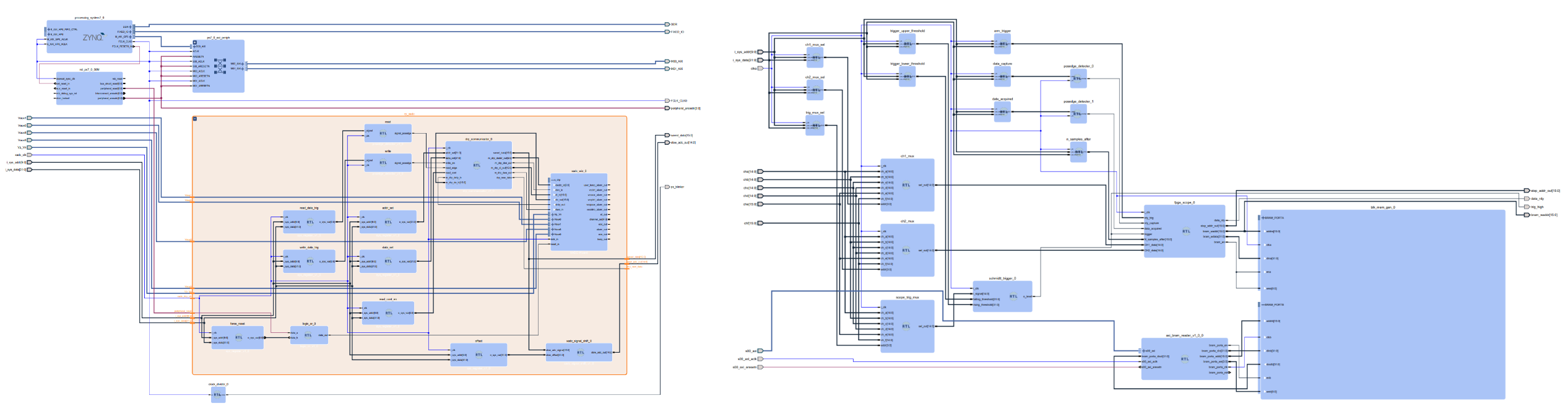The height and width of the screenshot is (414, 1568).
Task: Expand the ps7_0_axi_periph interconnect block
Action: (195, 43)
